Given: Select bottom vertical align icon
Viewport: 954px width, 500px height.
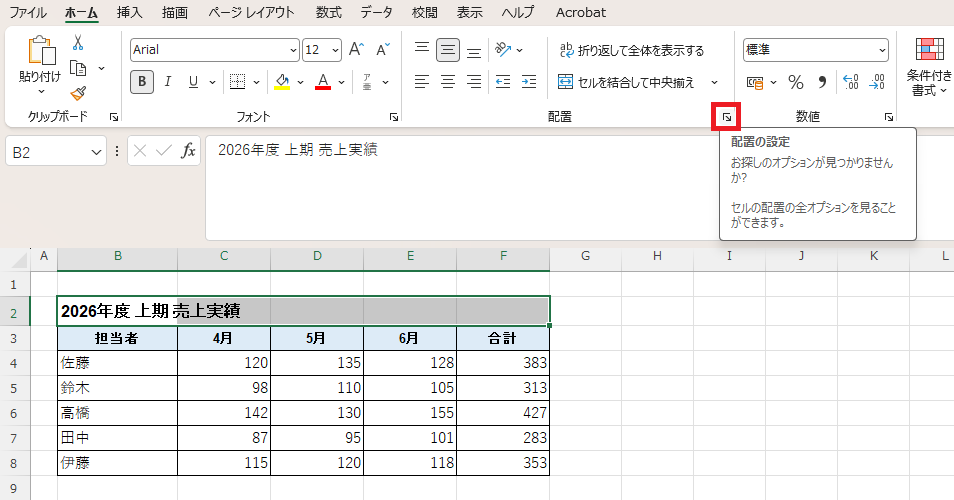Looking at the screenshot, I should 474,52.
